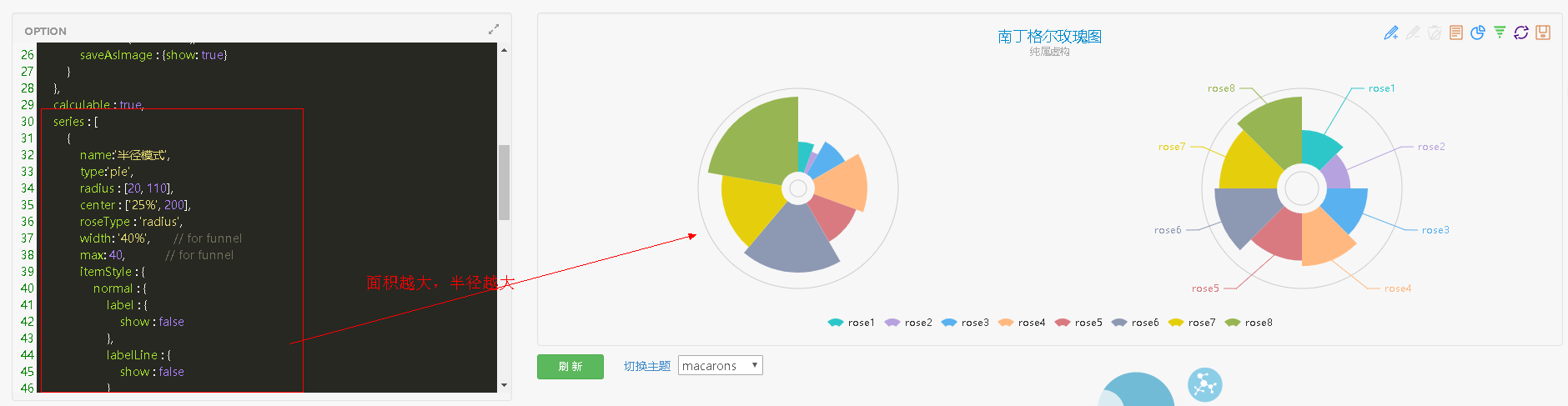Click the cyan rose1 slice in right chart
Viewport: 1568px width, 406px height.
1318,148
